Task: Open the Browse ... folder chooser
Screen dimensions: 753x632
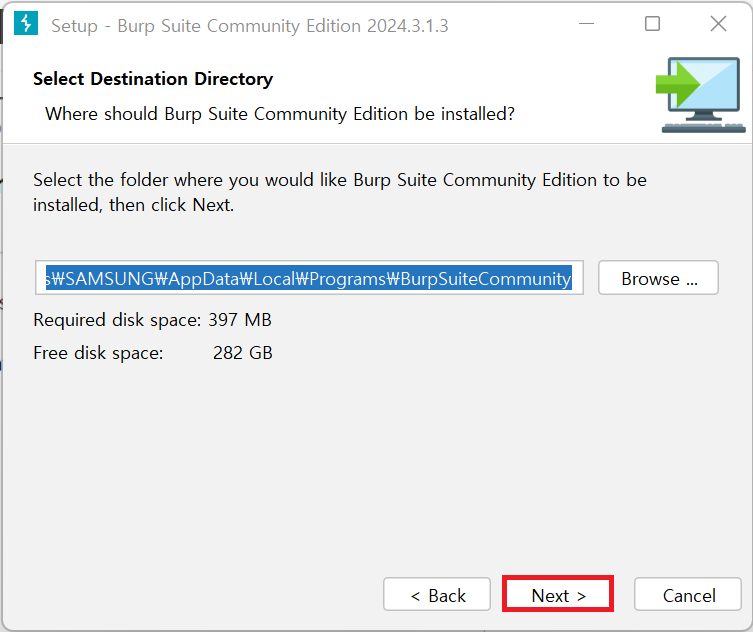Action: tap(658, 278)
